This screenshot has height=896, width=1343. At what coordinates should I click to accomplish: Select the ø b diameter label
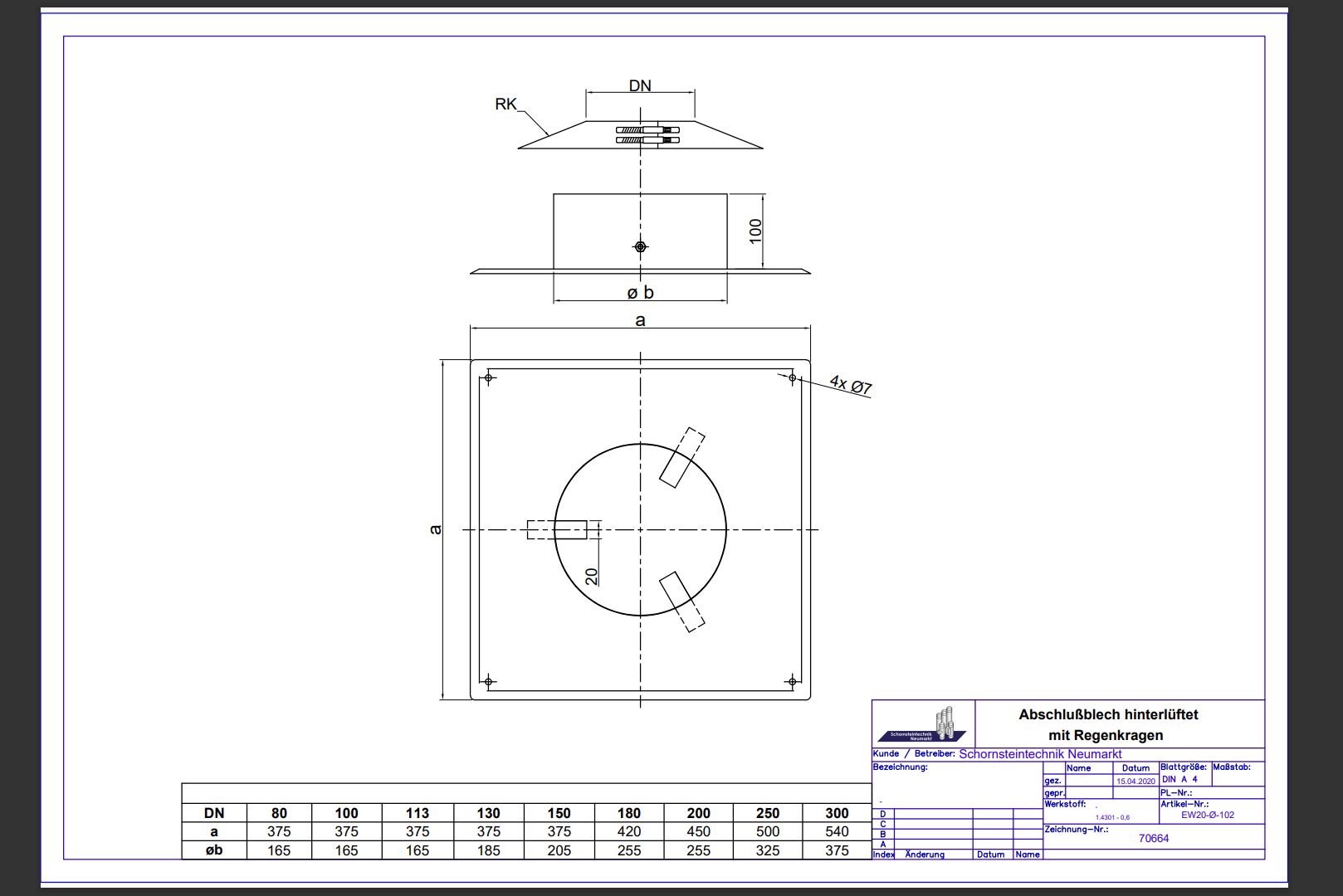point(640,293)
